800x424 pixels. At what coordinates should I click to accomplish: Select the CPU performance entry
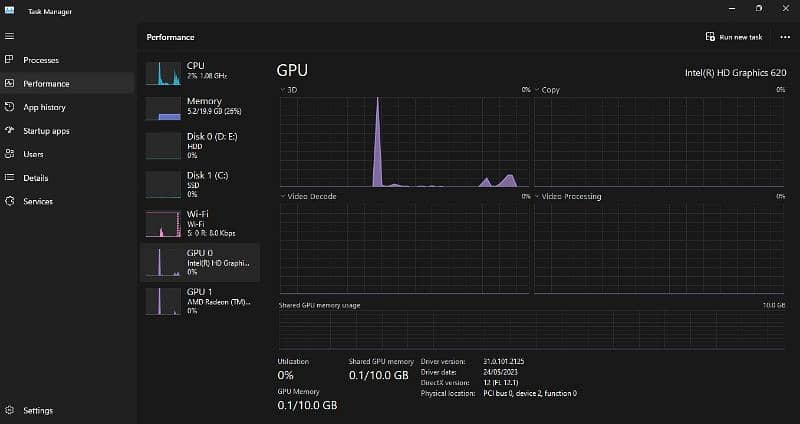tap(200, 72)
